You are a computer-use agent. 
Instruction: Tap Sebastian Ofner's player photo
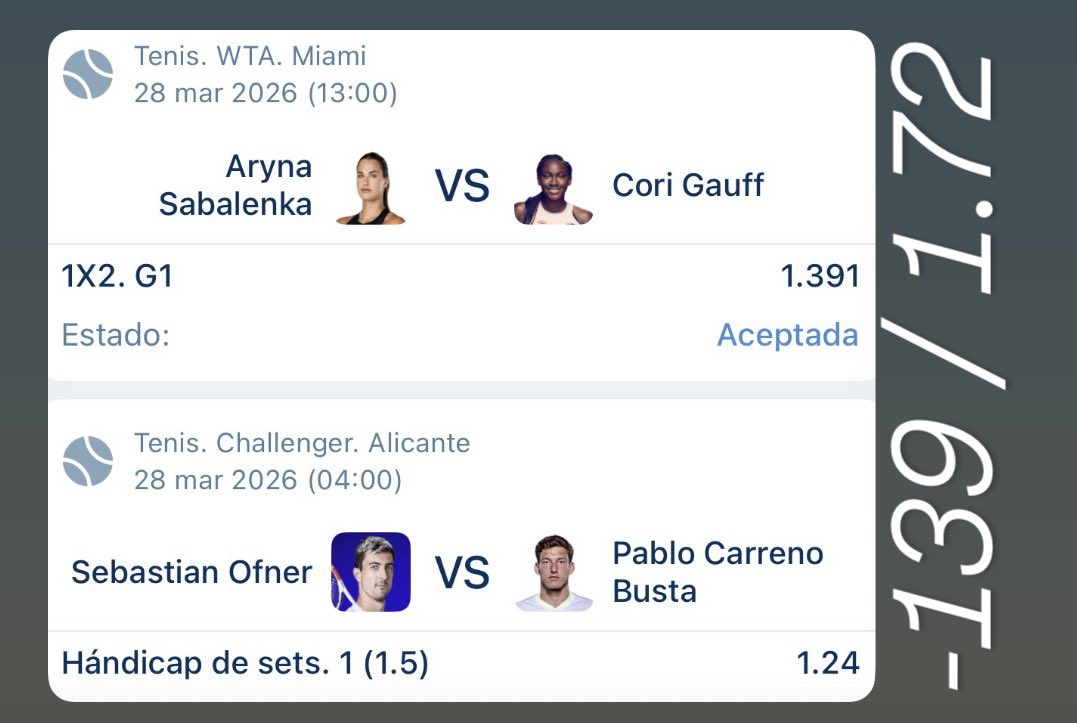[x=371, y=572]
